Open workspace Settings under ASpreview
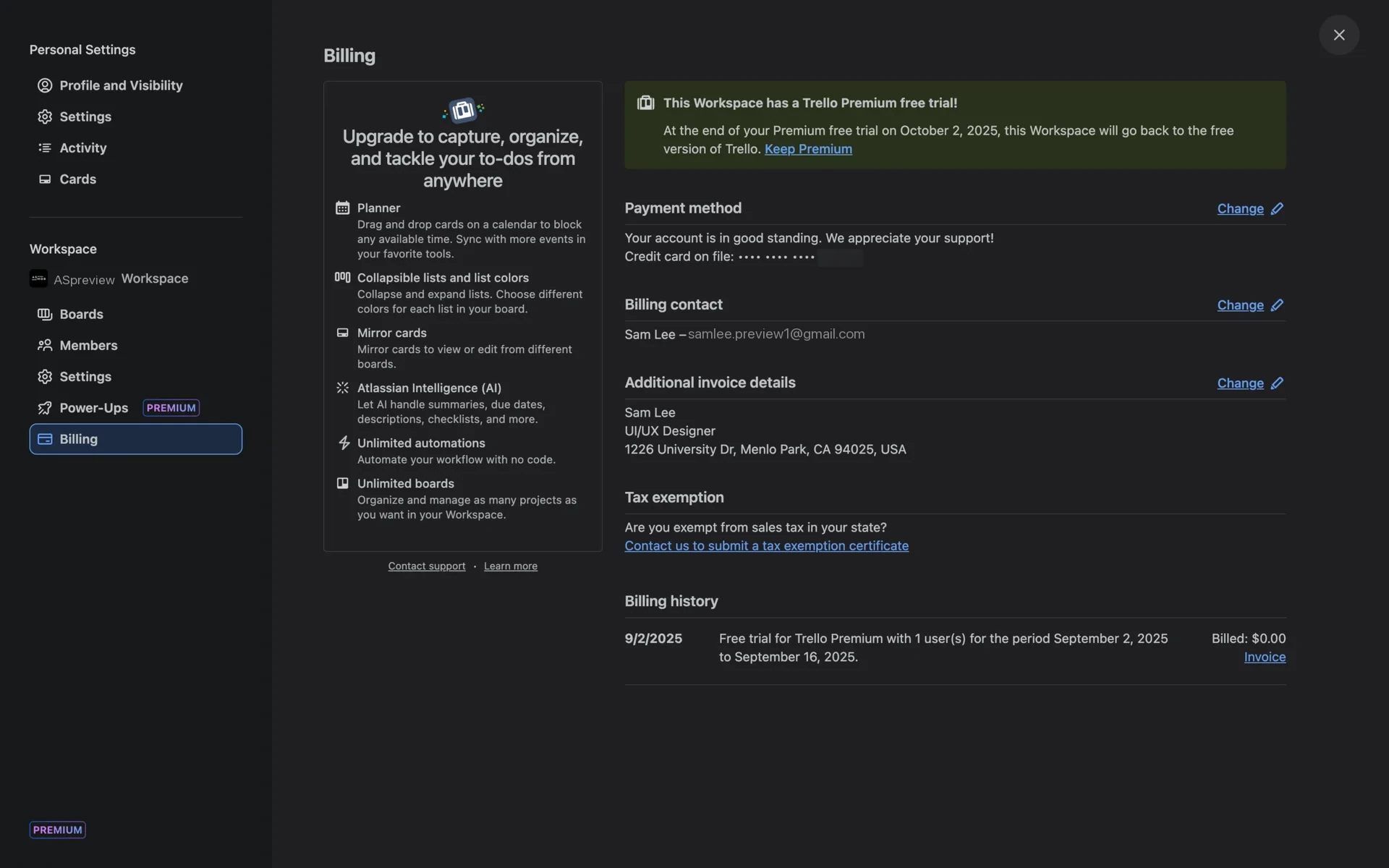1389x868 pixels. pos(136,376)
